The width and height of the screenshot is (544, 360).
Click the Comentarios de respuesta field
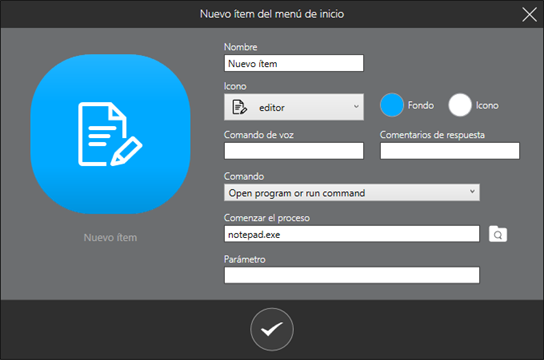(450, 151)
